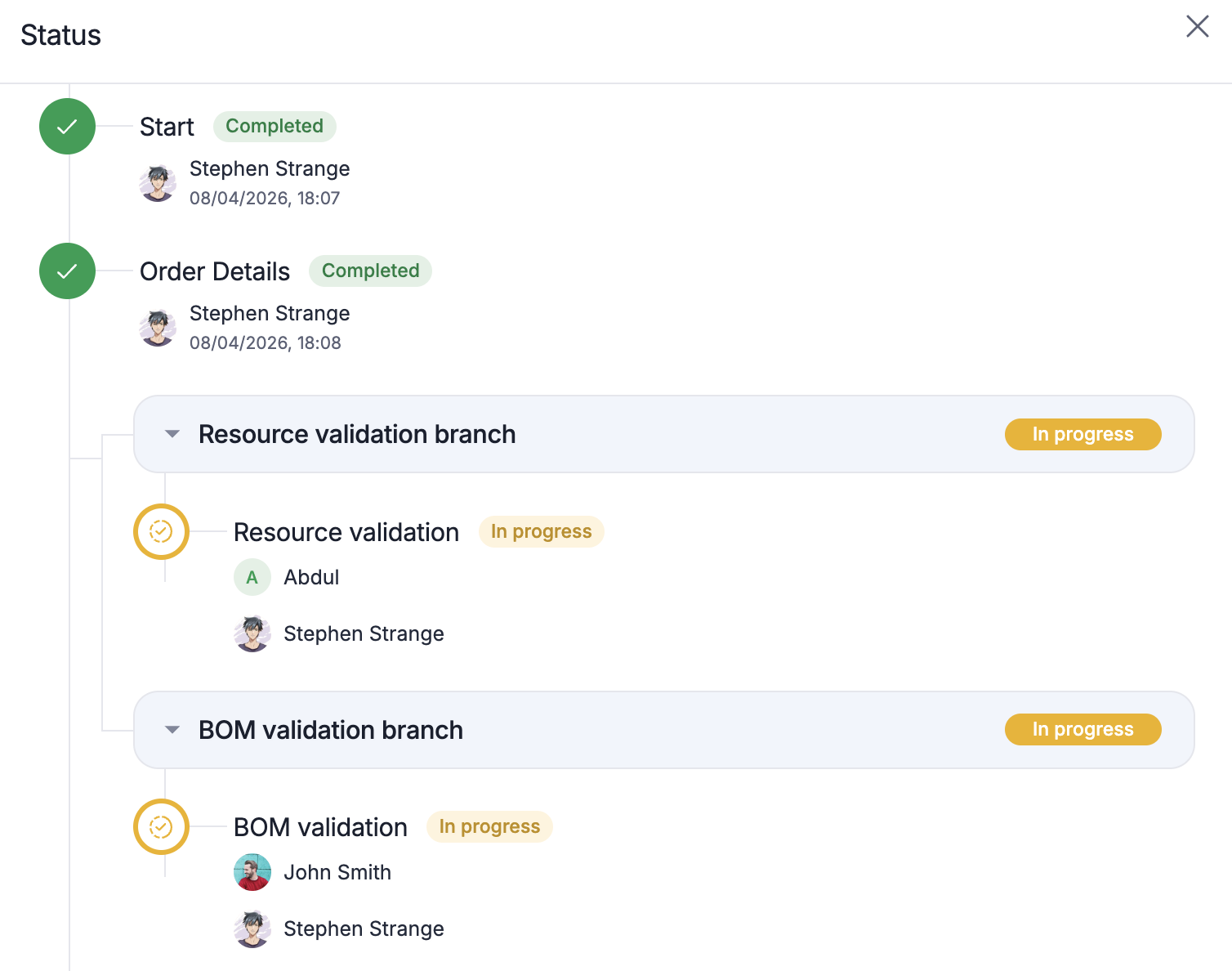Click the green checkmark icon for Start
Image resolution: width=1232 pixels, height=971 pixels.
click(68, 127)
